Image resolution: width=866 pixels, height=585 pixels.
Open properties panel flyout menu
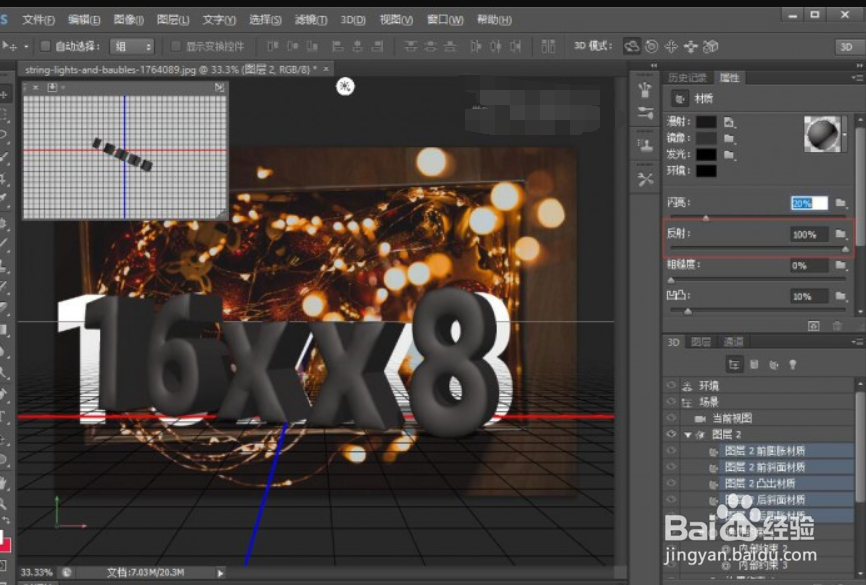tap(858, 78)
